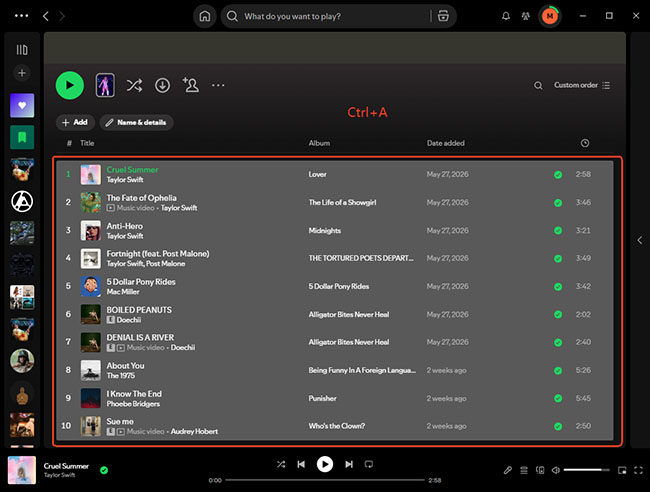Mute with the speaker icon

(556, 470)
